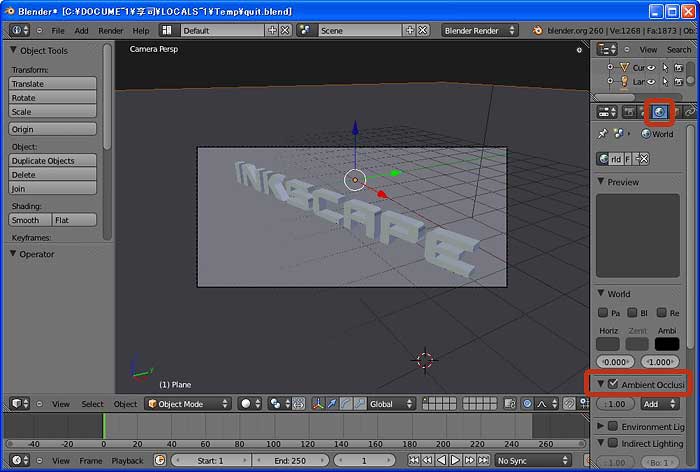Viewport: 700px width, 472px height.
Task: Toggle the Environment Lighting checkbox
Action: coord(613,426)
